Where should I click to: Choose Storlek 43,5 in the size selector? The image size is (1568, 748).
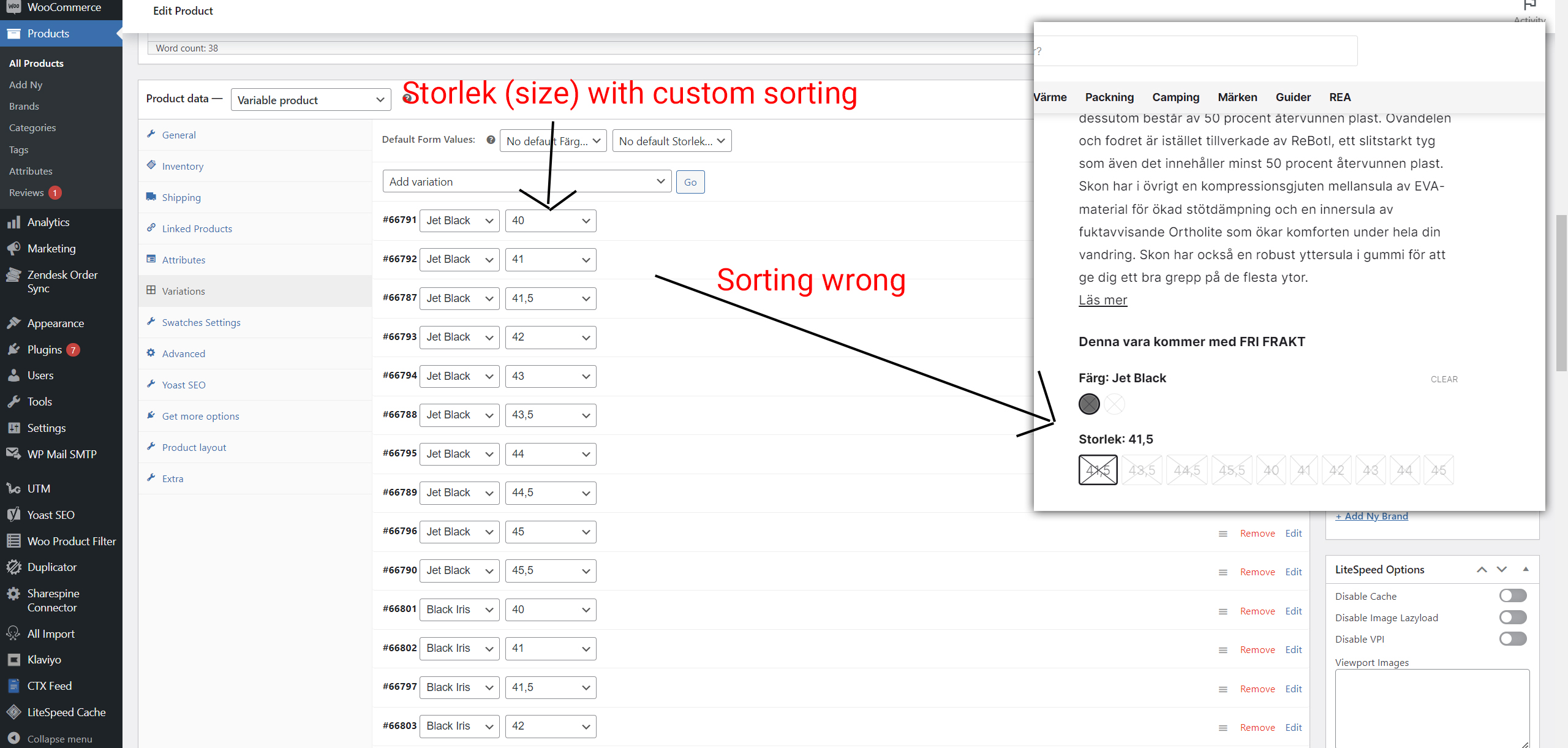click(1142, 469)
